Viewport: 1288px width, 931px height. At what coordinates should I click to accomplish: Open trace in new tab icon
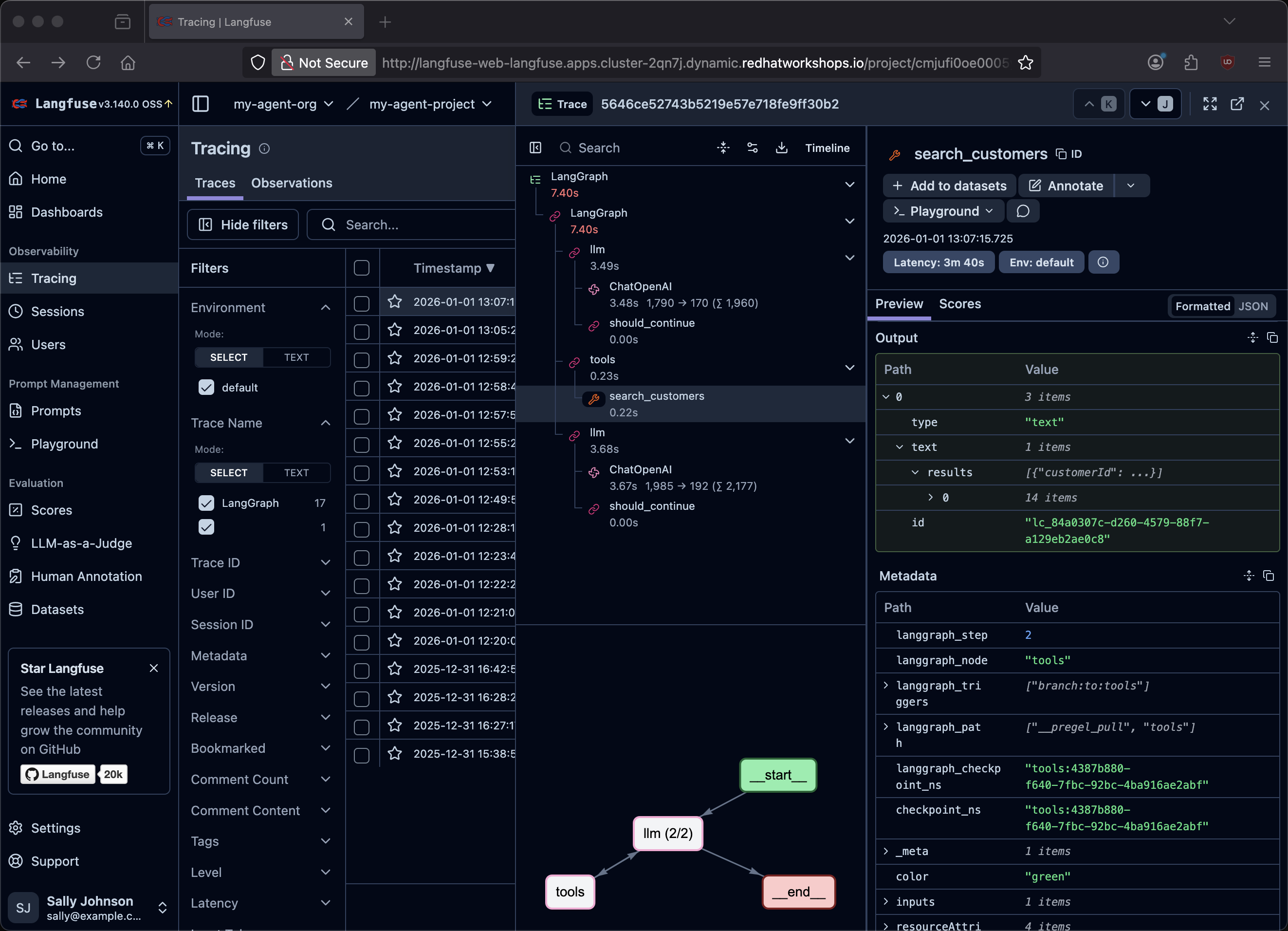coord(1237,104)
